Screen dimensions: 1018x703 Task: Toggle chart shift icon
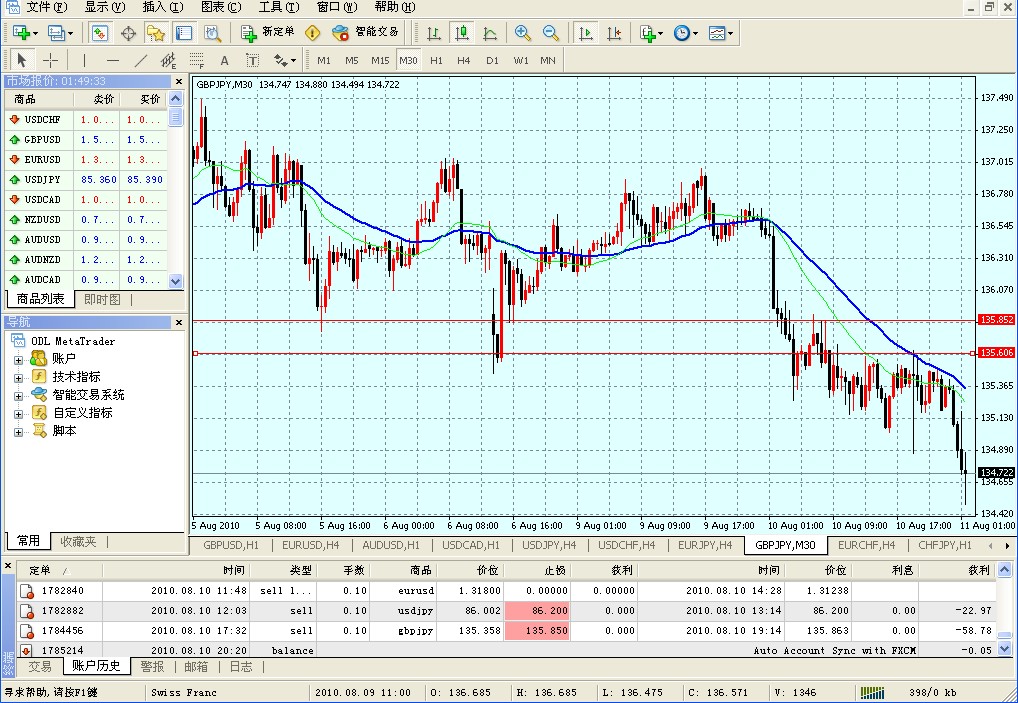click(x=614, y=32)
